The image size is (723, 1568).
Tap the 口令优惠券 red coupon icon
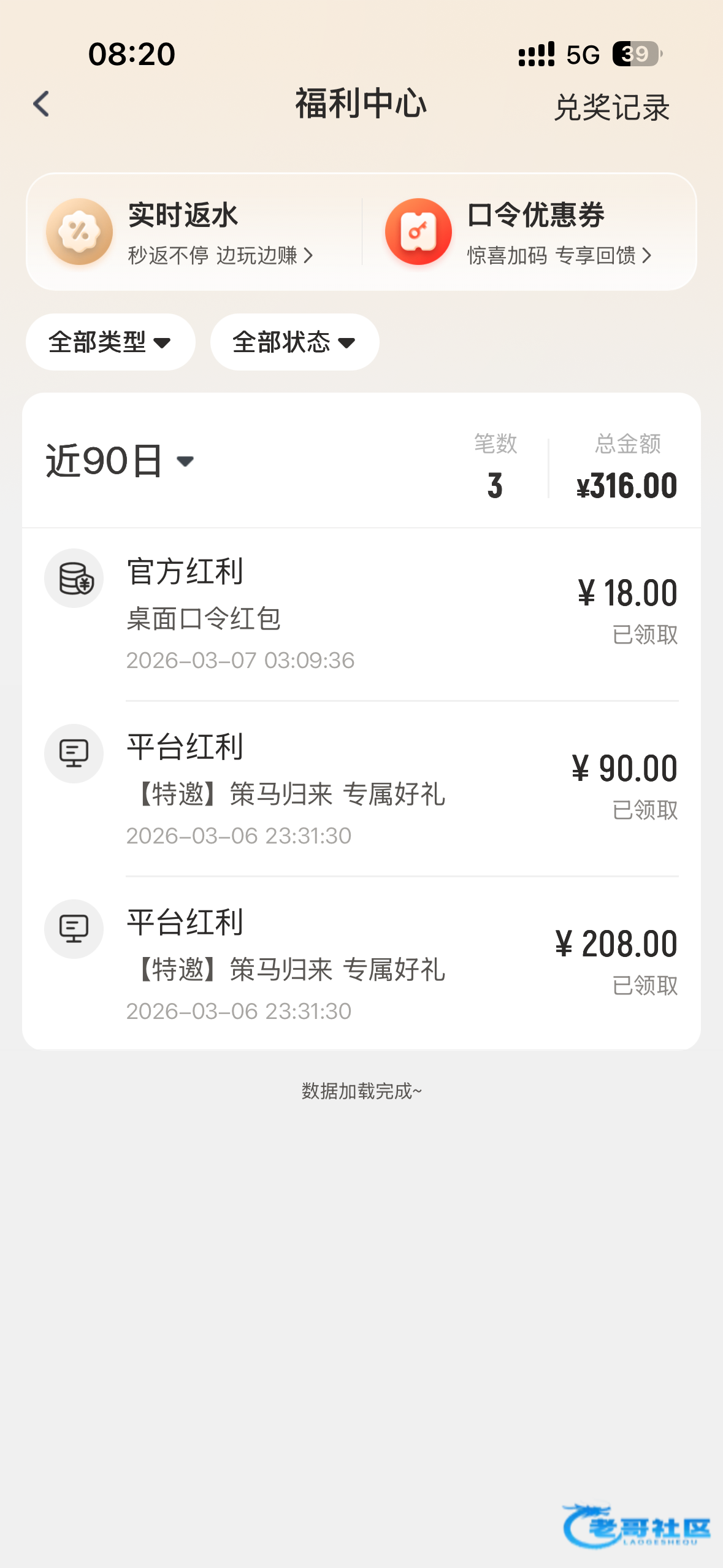[x=418, y=231]
